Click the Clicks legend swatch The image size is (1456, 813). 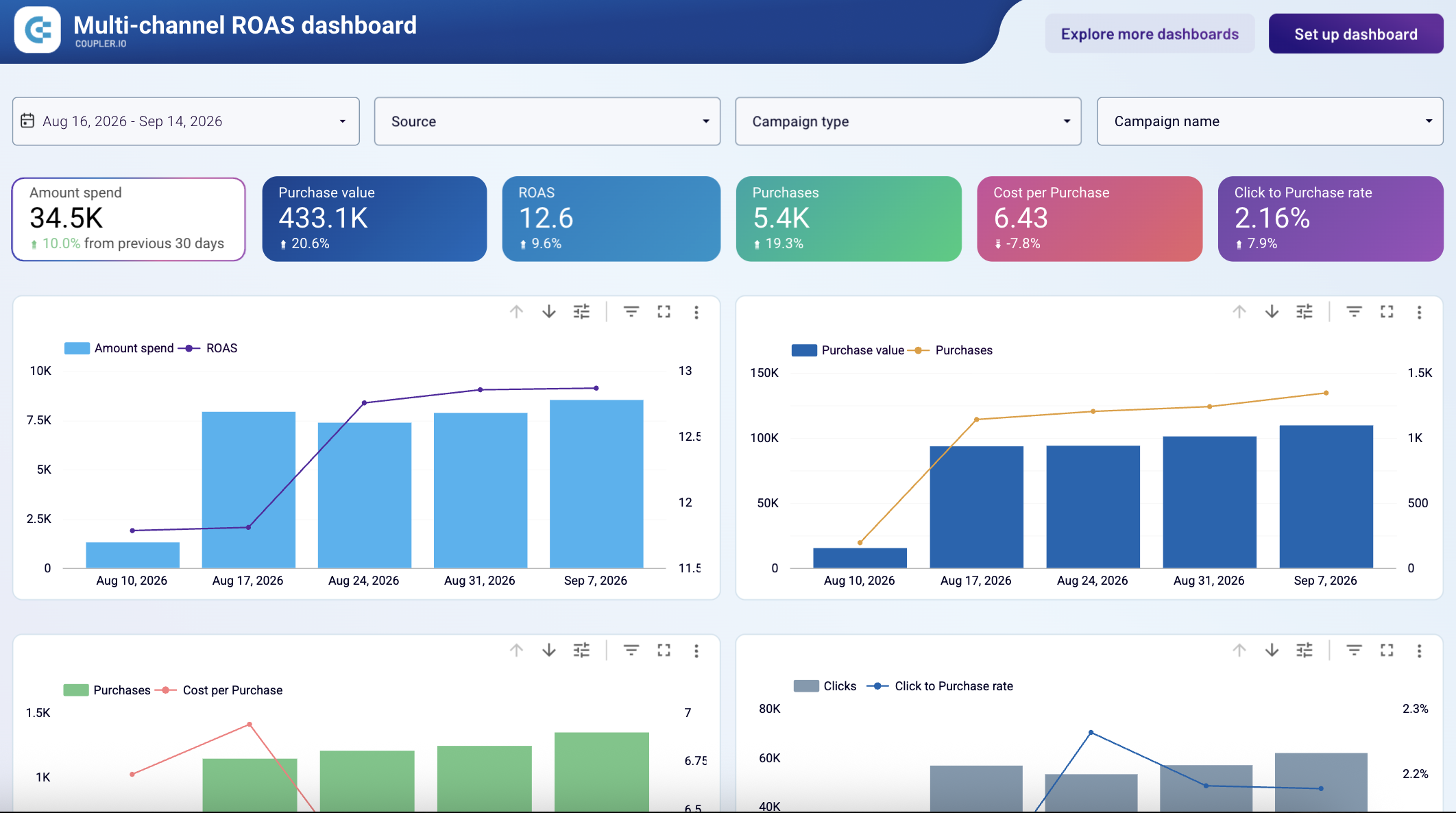pos(806,686)
